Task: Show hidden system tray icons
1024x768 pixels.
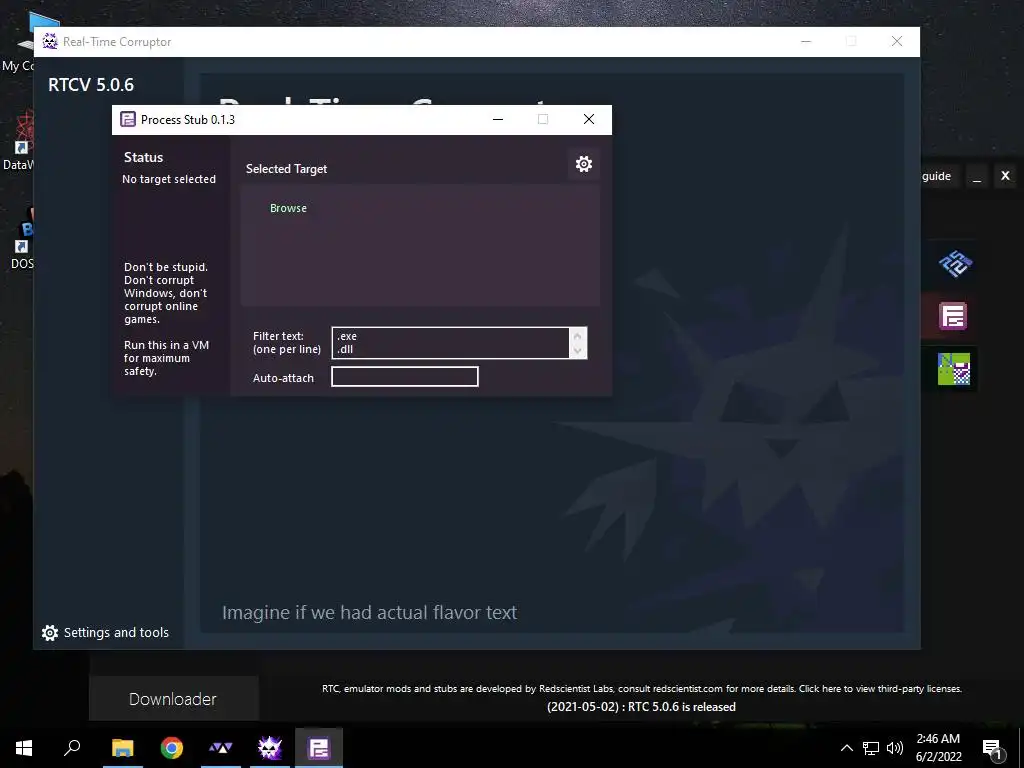Action: pos(846,748)
